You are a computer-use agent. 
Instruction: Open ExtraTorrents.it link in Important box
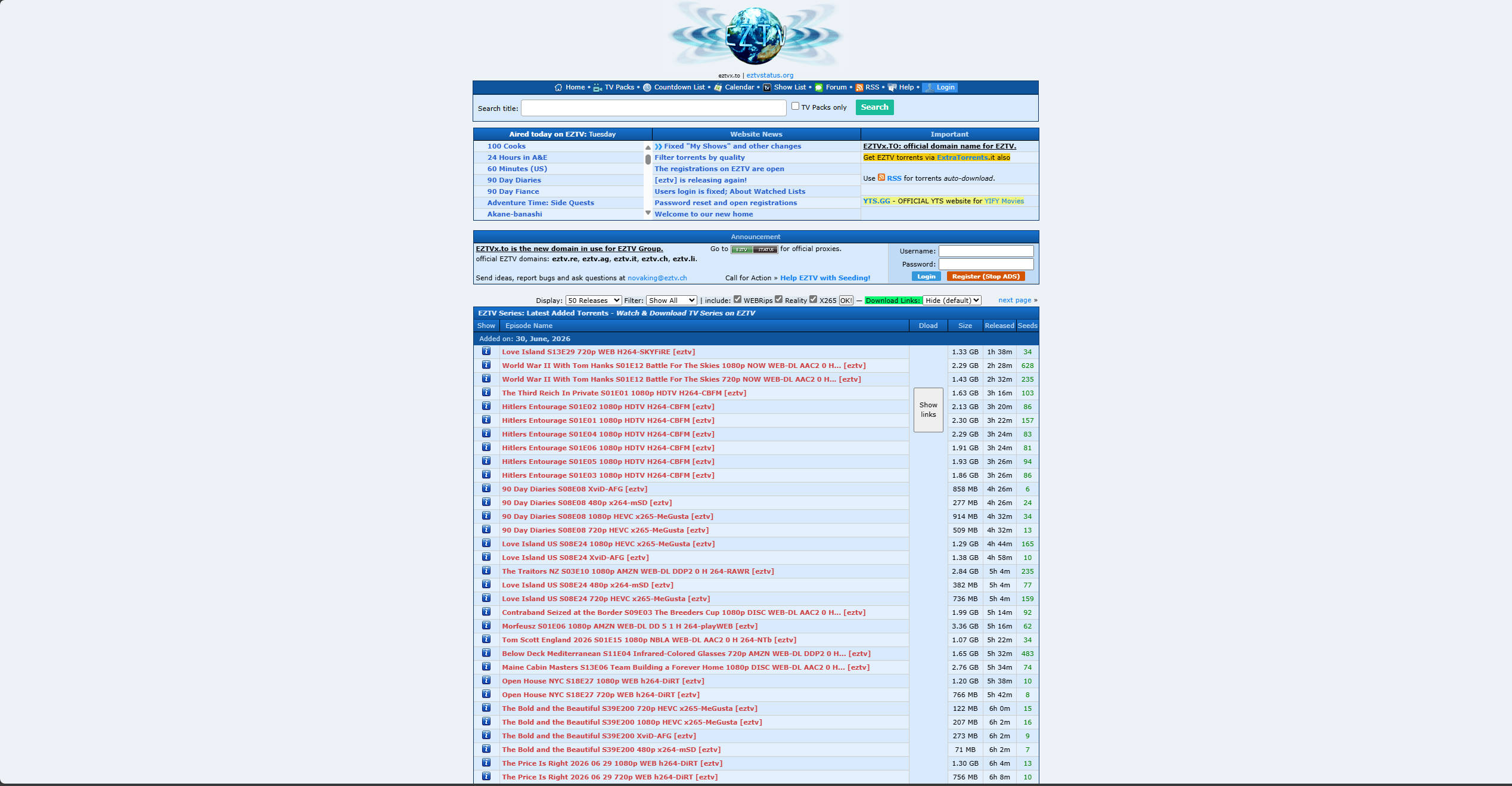[x=963, y=157]
